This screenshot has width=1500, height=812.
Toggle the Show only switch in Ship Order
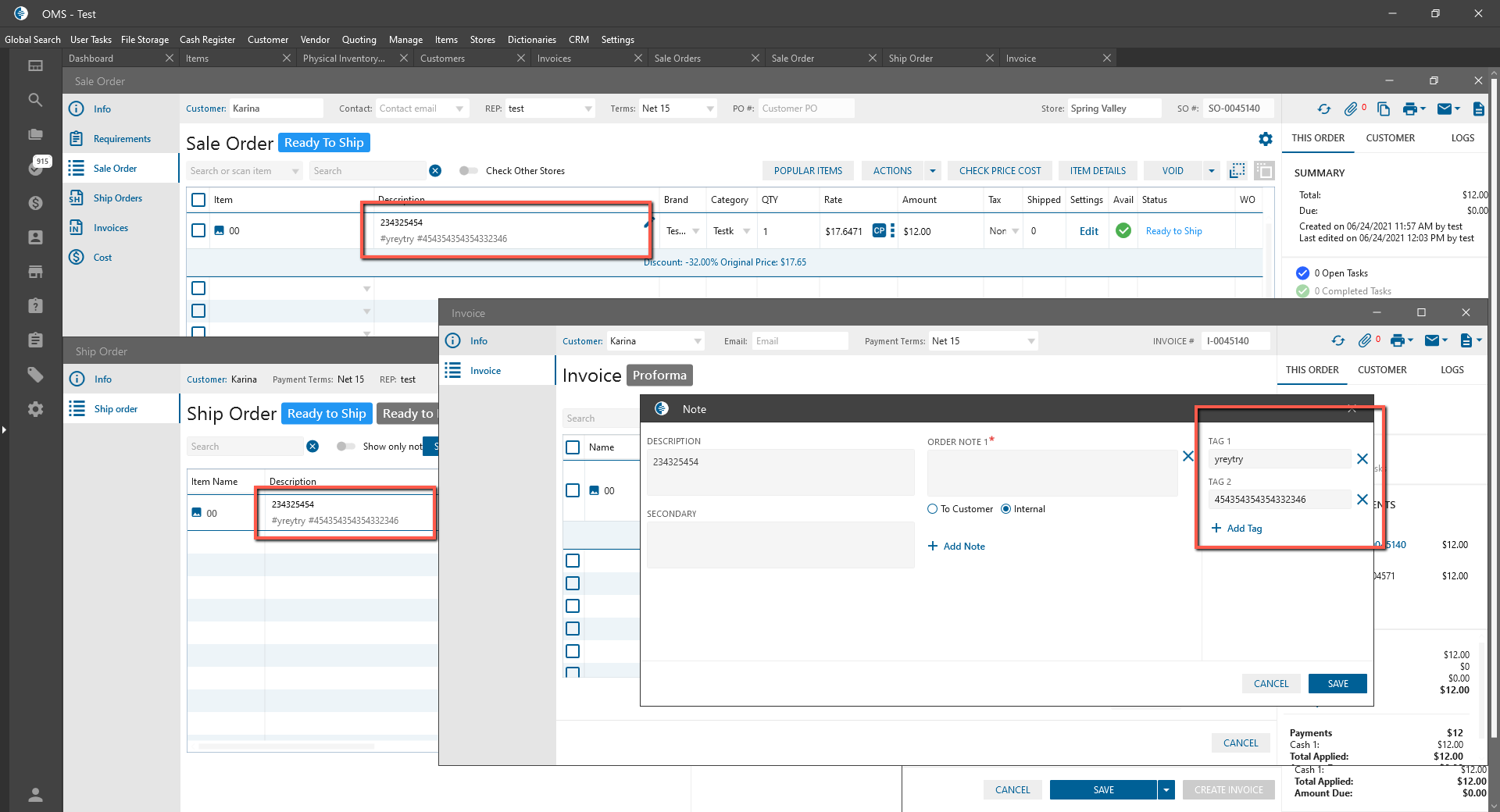click(x=345, y=447)
